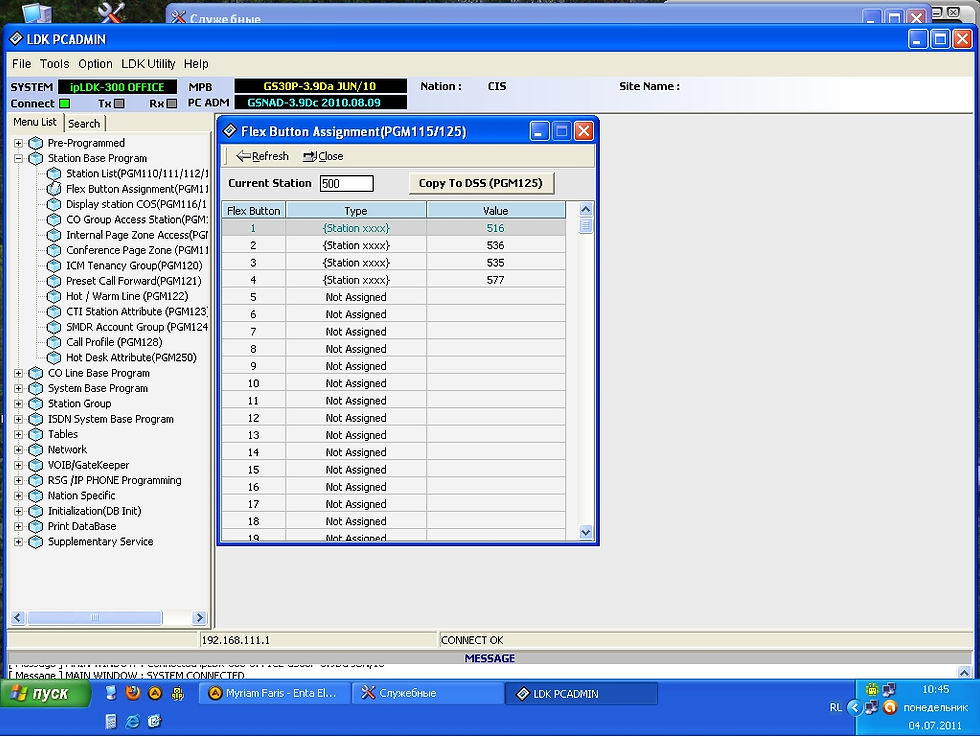
Task: Click Not Assigned type for flex button 5
Action: tap(356, 297)
